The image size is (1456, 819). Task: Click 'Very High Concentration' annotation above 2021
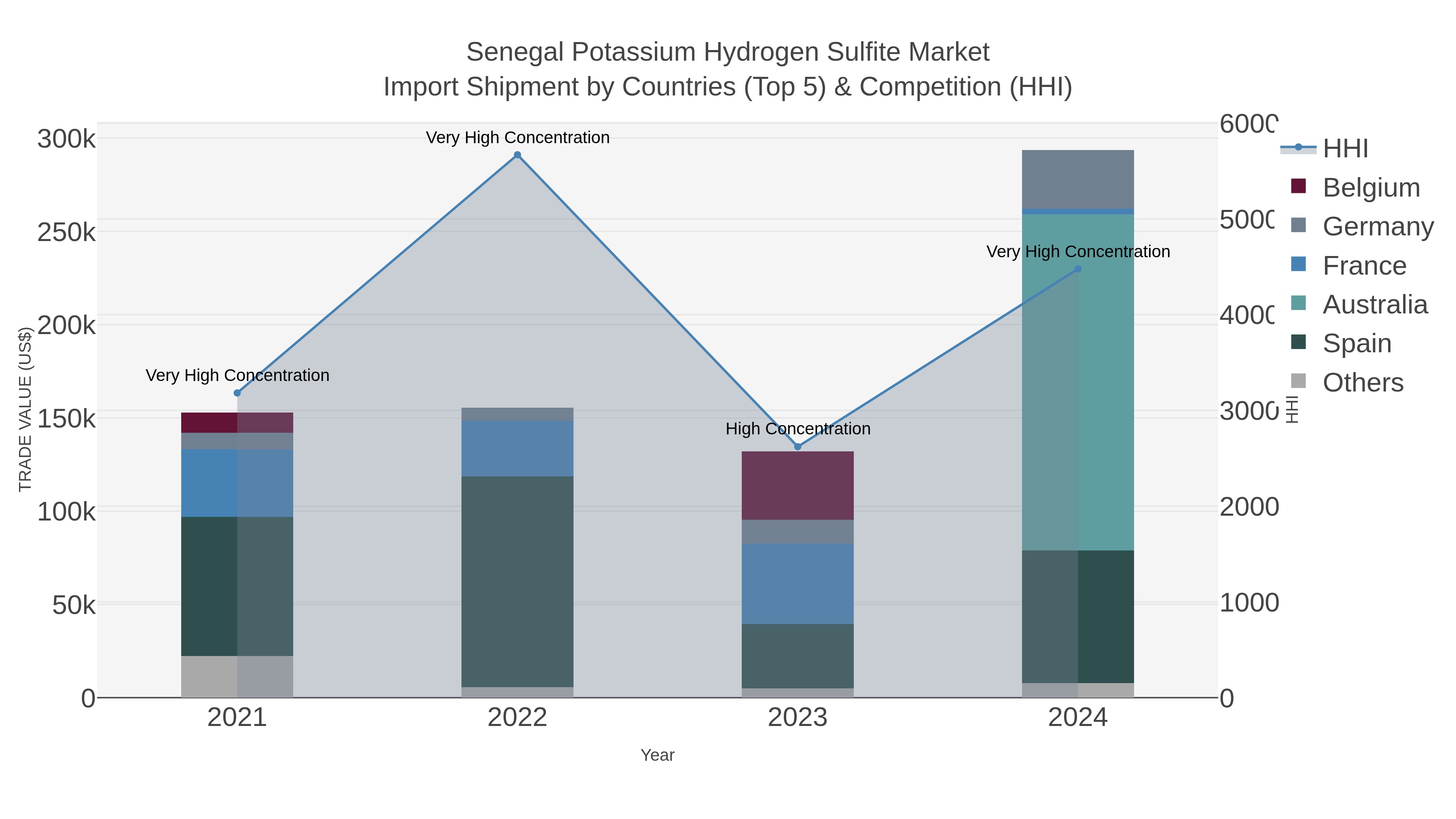[237, 375]
